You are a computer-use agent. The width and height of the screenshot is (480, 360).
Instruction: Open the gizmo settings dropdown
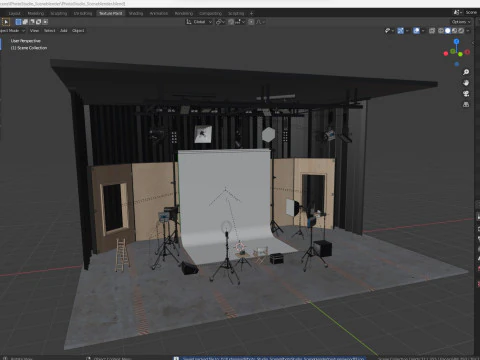coord(407,31)
